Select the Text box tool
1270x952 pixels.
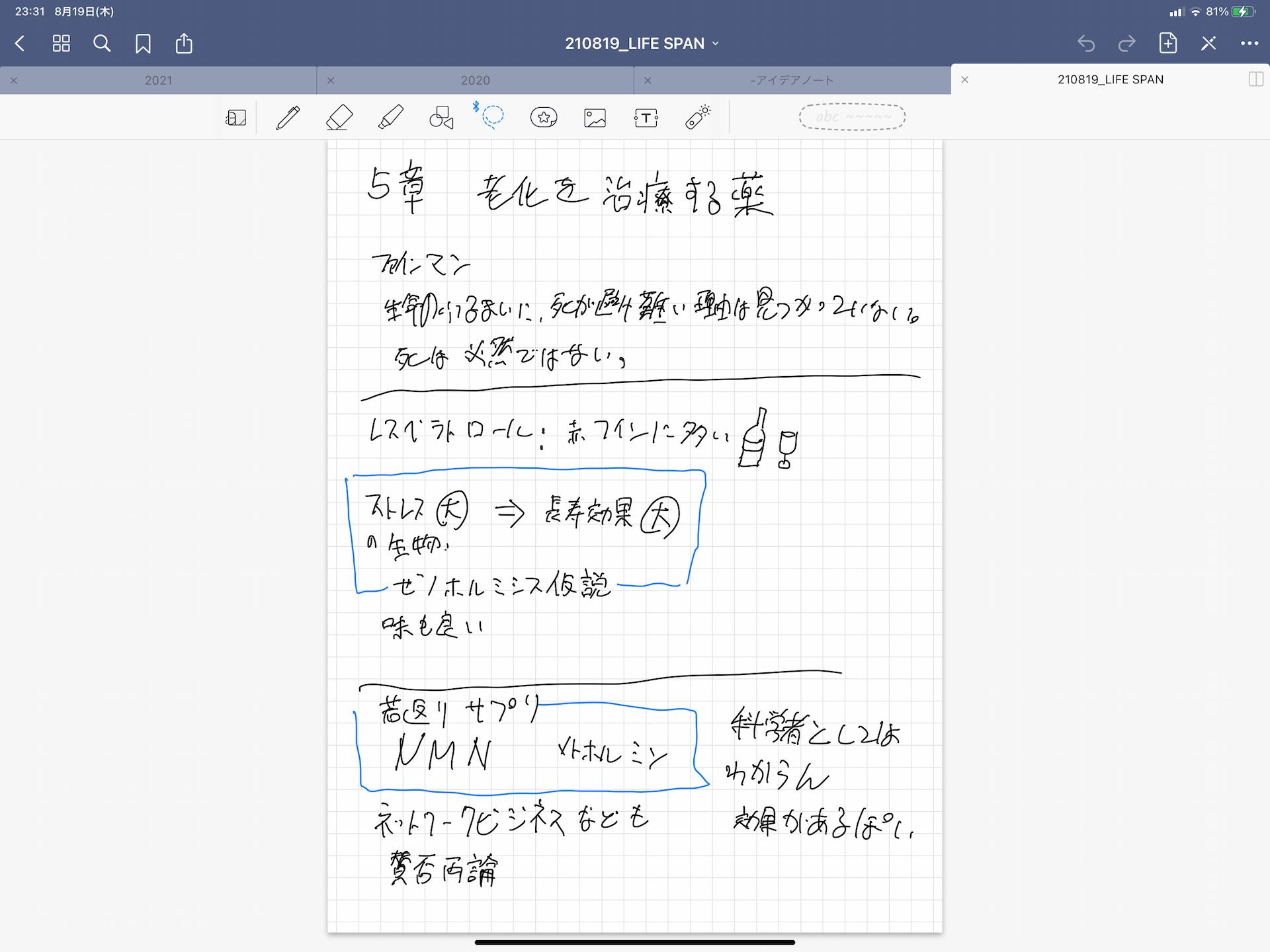[646, 118]
